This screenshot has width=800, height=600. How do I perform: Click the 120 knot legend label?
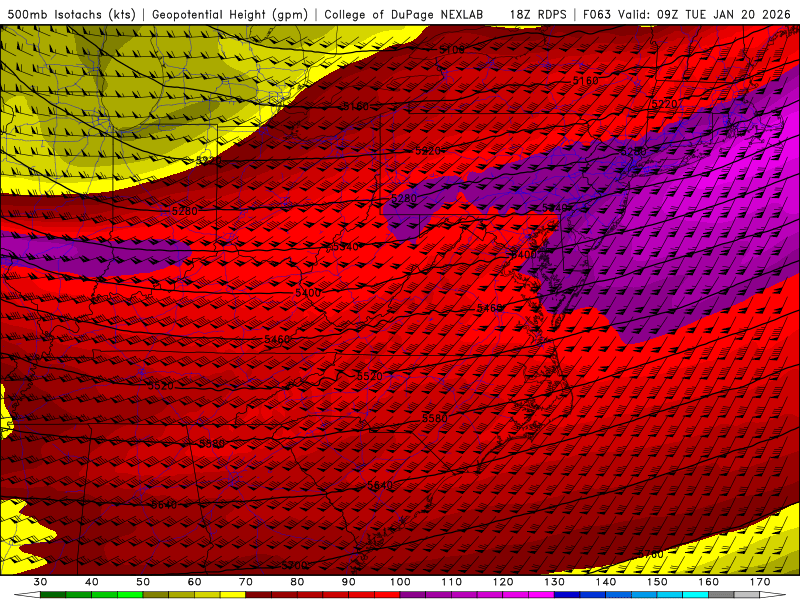click(x=503, y=582)
